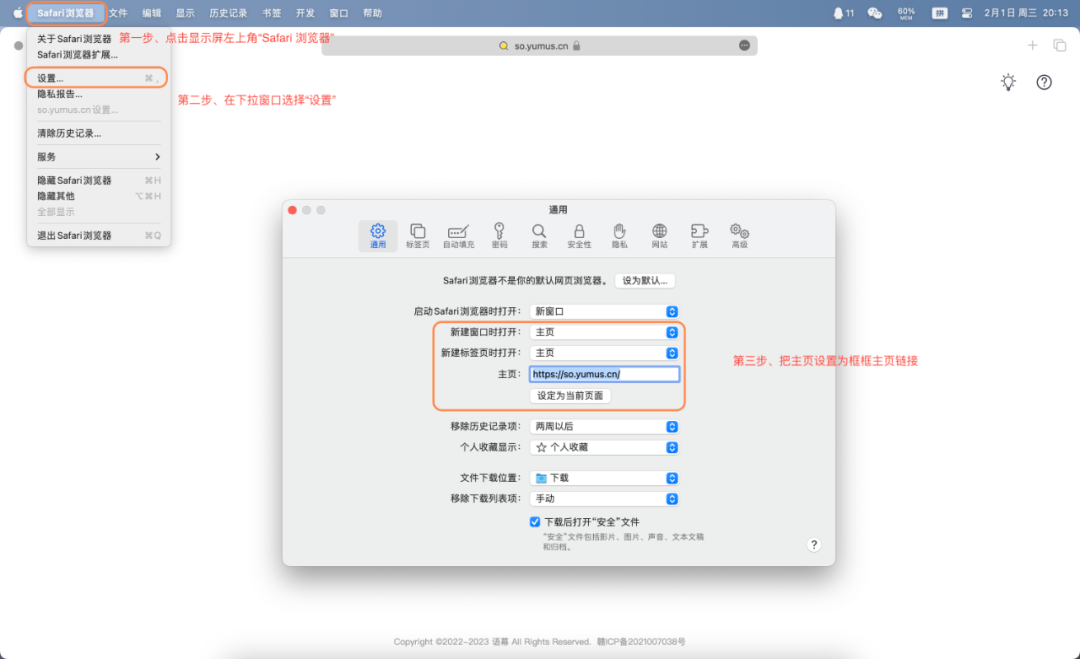Open the 移除历史记录项 dropdown
1080x659 pixels.
pyautogui.click(x=604, y=426)
